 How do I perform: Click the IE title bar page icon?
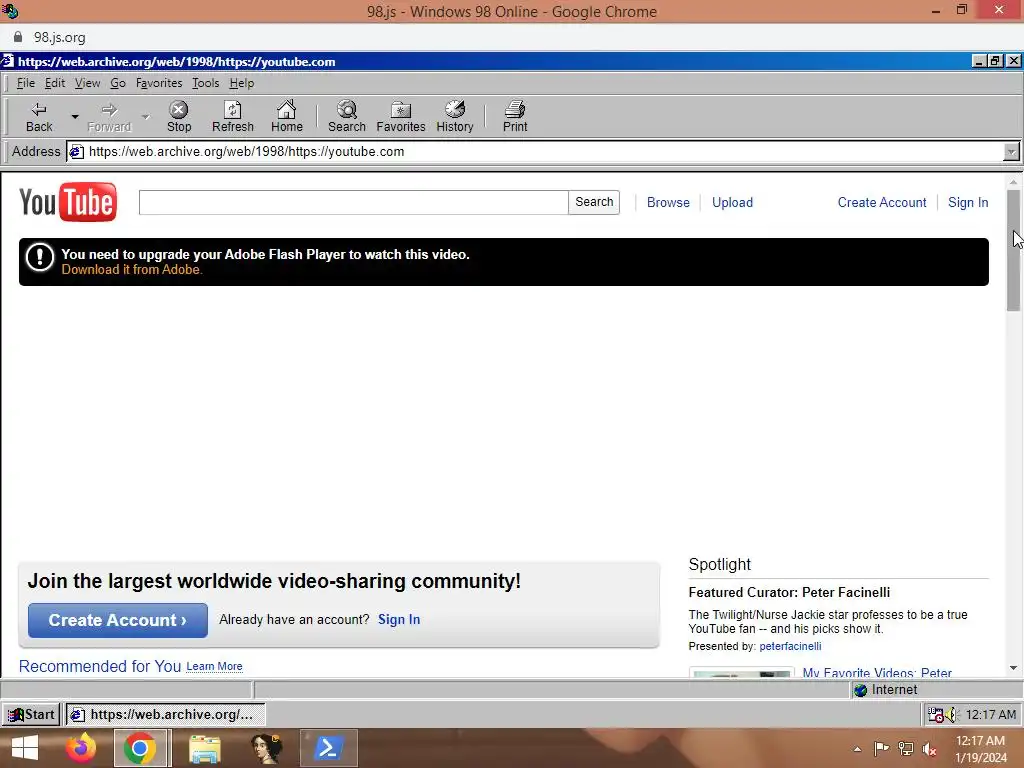(7, 61)
